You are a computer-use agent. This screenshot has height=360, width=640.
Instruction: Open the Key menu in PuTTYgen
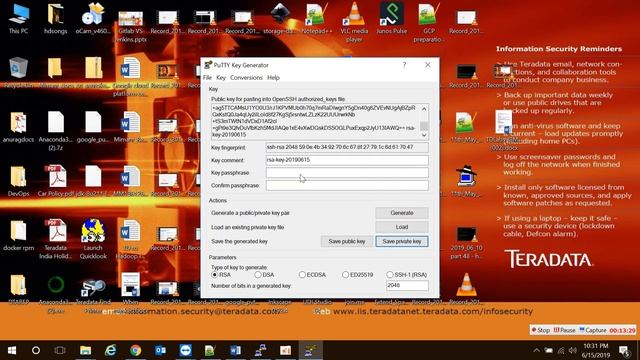click(221, 78)
